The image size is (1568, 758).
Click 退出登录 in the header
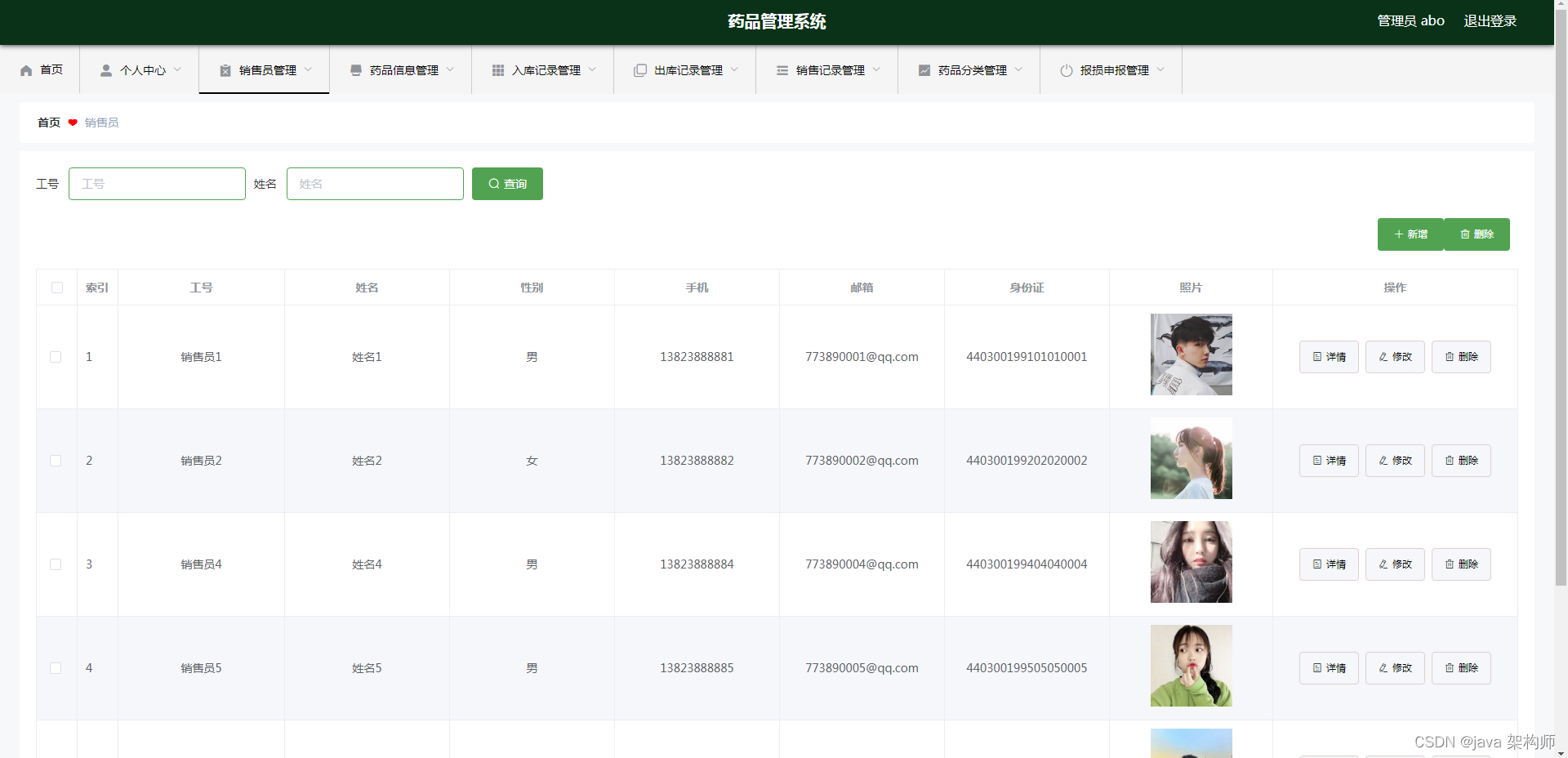click(x=1490, y=21)
